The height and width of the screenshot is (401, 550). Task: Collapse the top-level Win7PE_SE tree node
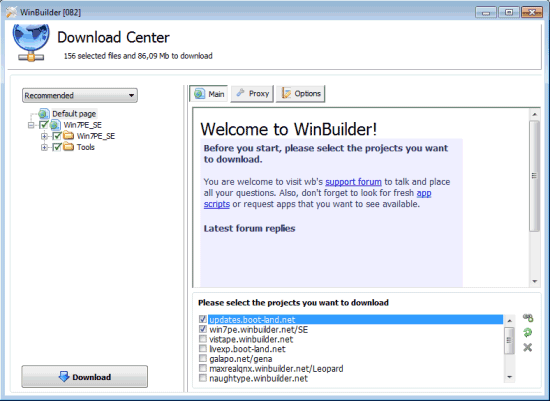pos(31,125)
